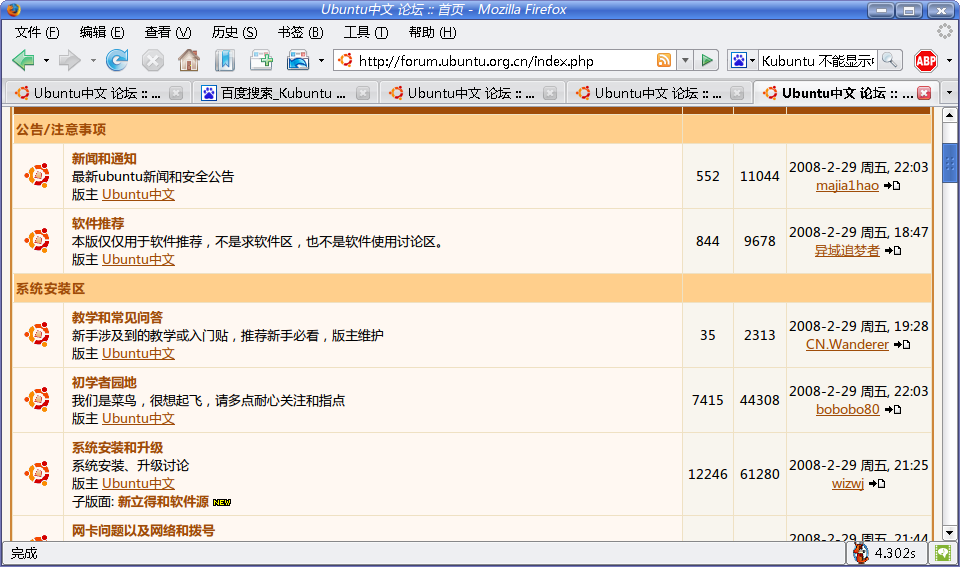Click the RSS feed icon in address bar
Screen dimensions: 960x567
pyautogui.click(x=664, y=60)
